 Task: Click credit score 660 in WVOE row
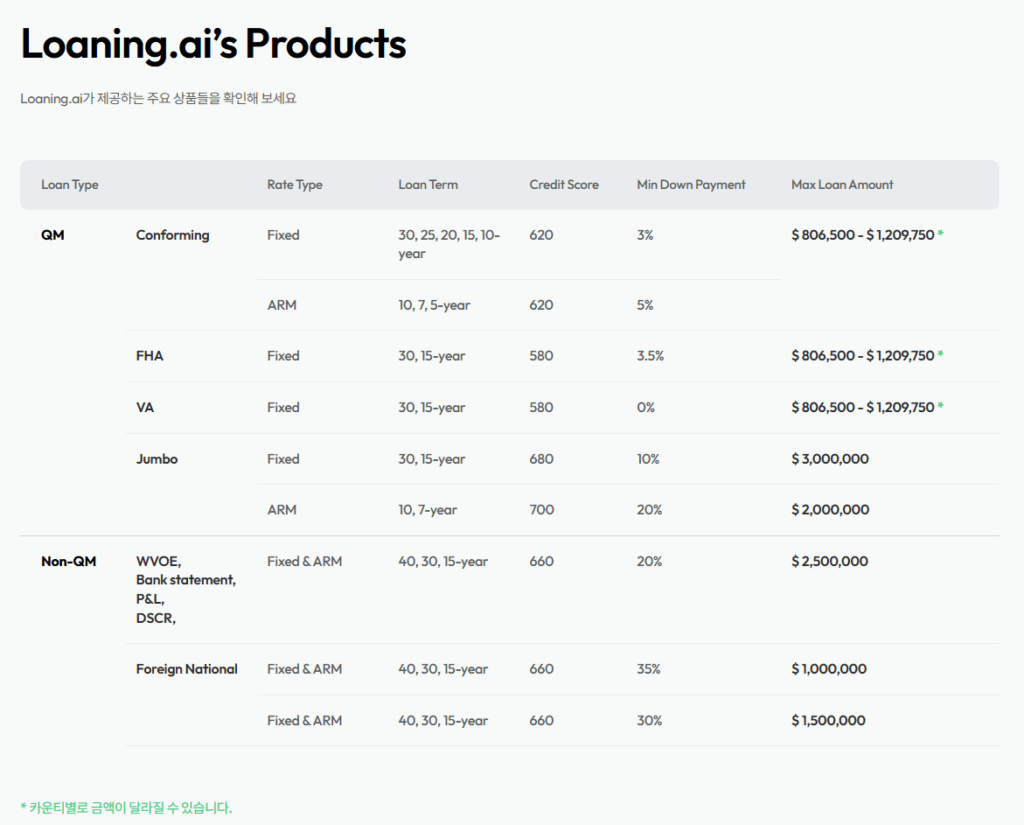541,562
